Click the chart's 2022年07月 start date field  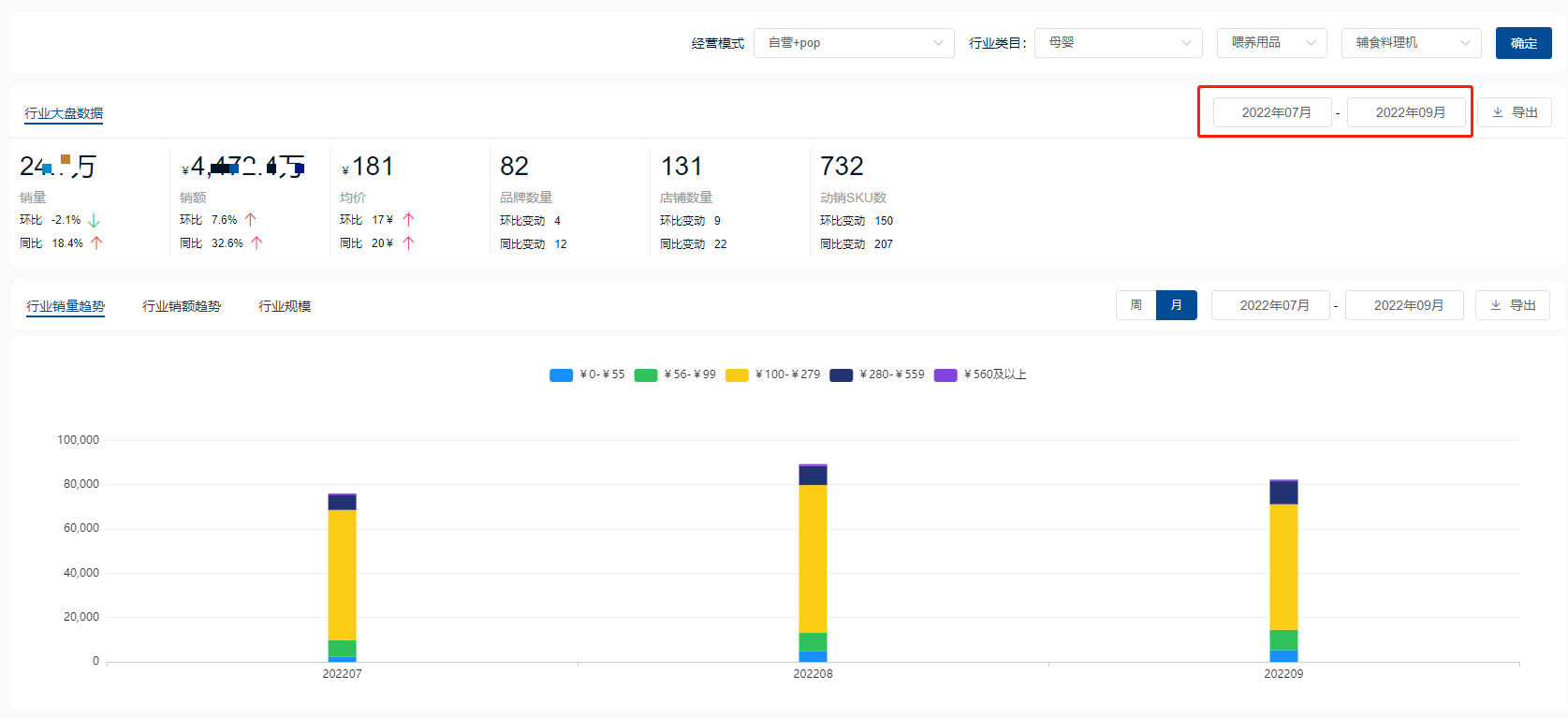pos(1270,305)
